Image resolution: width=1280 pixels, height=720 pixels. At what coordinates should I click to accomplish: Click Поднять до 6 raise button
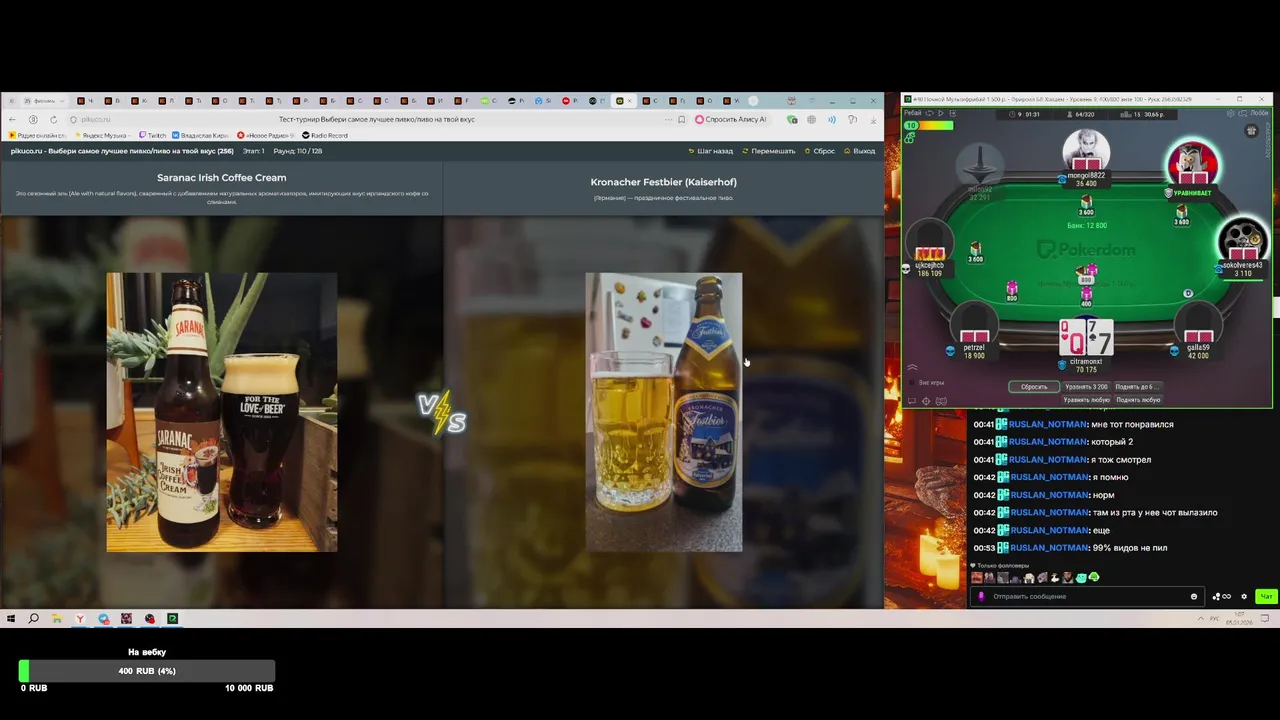[x=1138, y=387]
